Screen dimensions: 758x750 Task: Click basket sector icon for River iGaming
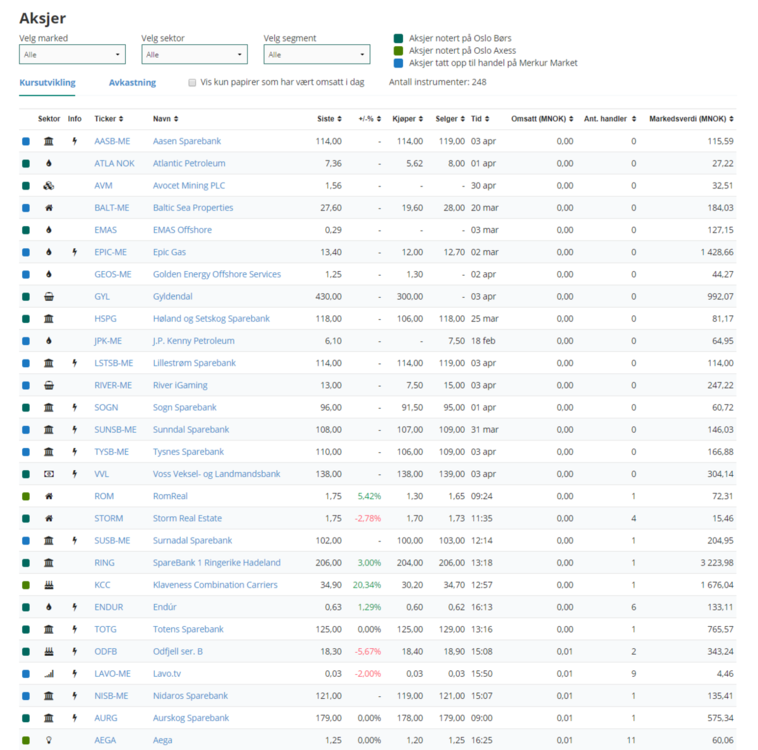pos(49,385)
